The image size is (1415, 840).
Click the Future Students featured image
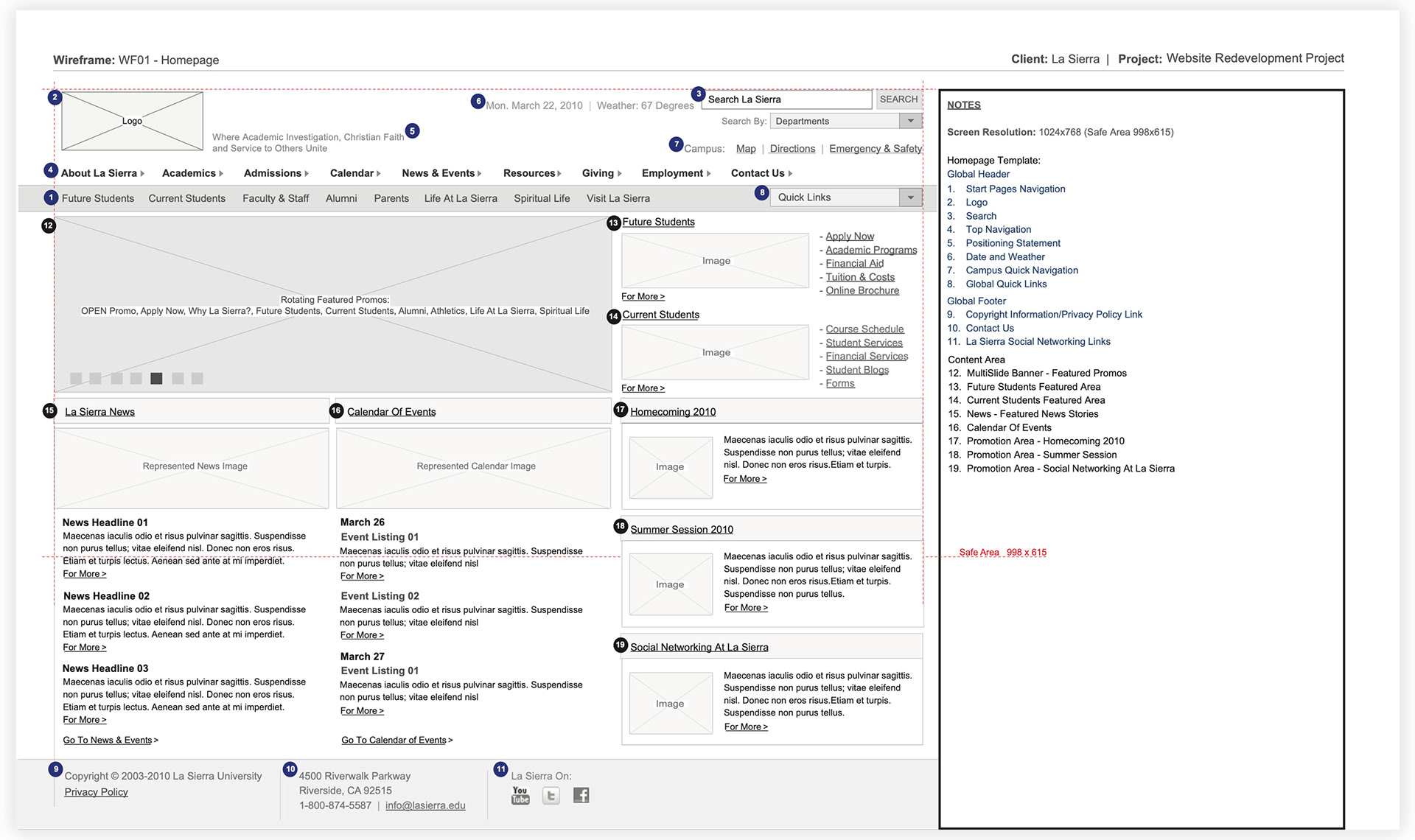coord(716,261)
